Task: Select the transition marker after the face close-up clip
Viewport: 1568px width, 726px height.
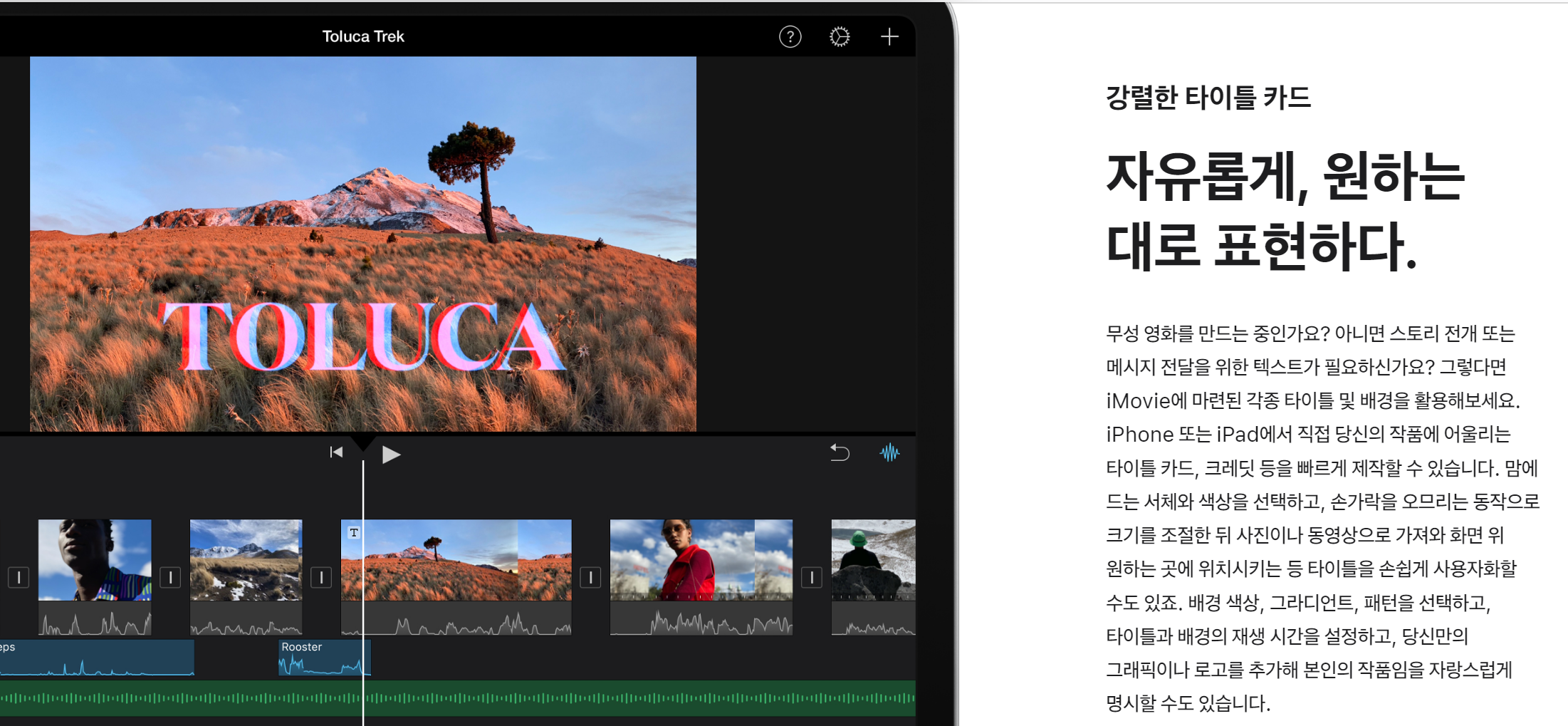Action: tap(171, 578)
